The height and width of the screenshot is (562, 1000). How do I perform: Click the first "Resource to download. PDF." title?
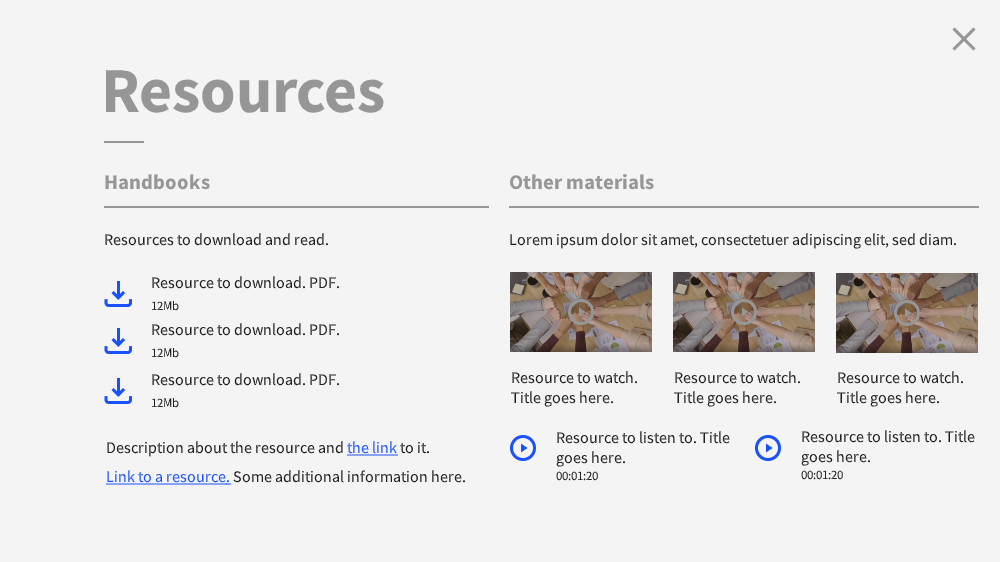(246, 283)
